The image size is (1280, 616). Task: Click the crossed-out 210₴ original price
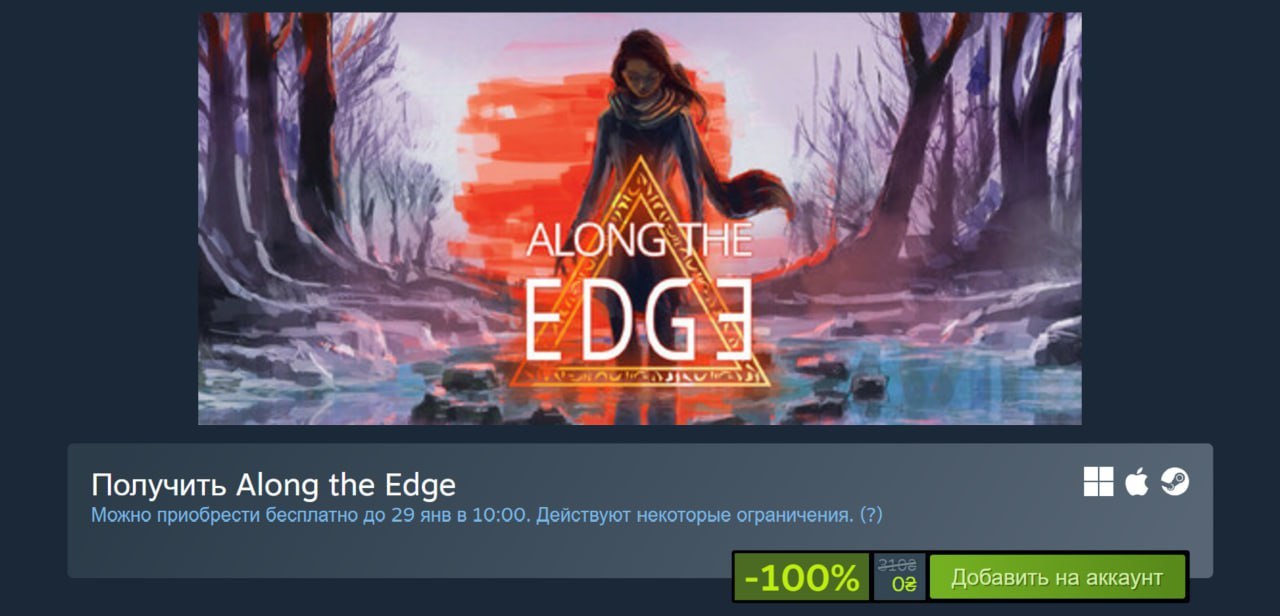pyautogui.click(x=897, y=566)
